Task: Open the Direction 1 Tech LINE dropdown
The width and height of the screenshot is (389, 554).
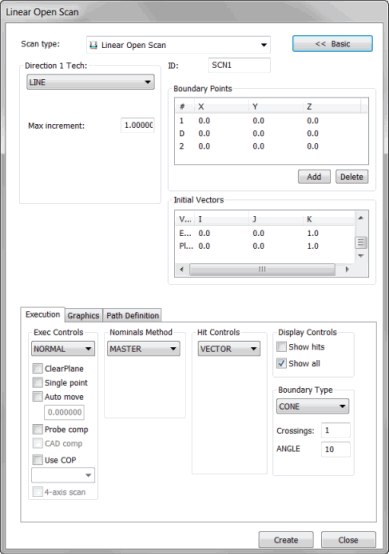Action: pyautogui.click(x=90, y=82)
